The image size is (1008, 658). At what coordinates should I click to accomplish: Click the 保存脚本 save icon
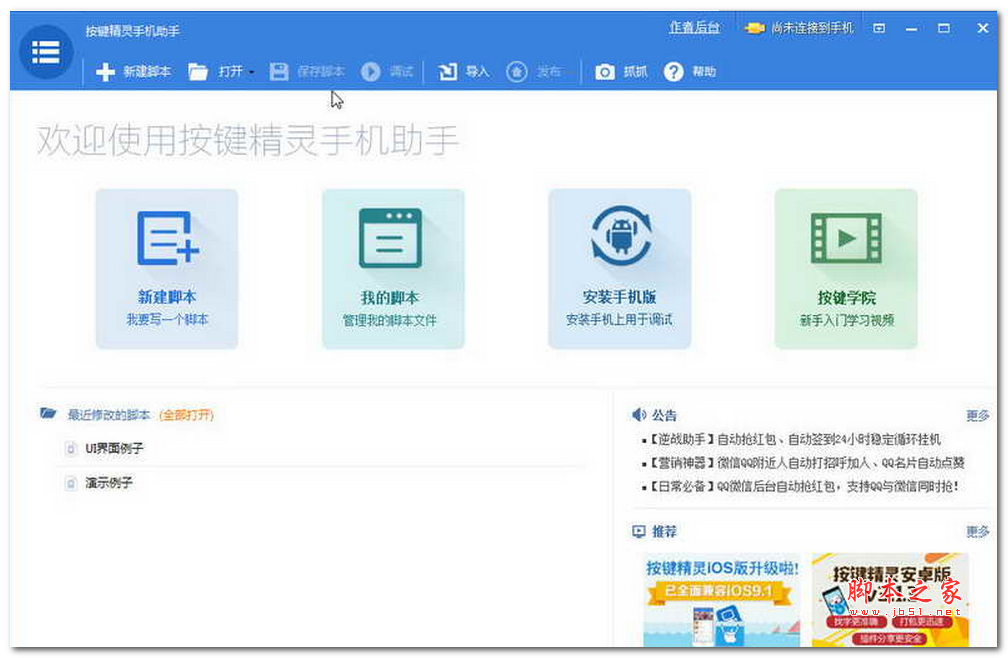coord(279,71)
